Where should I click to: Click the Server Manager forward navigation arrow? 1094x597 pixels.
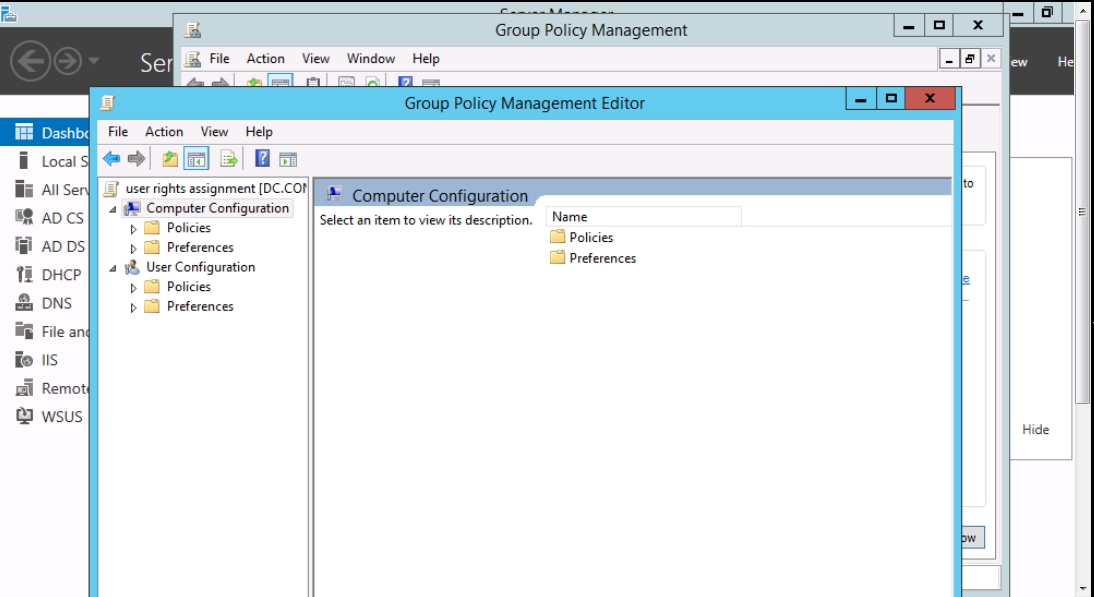point(68,61)
